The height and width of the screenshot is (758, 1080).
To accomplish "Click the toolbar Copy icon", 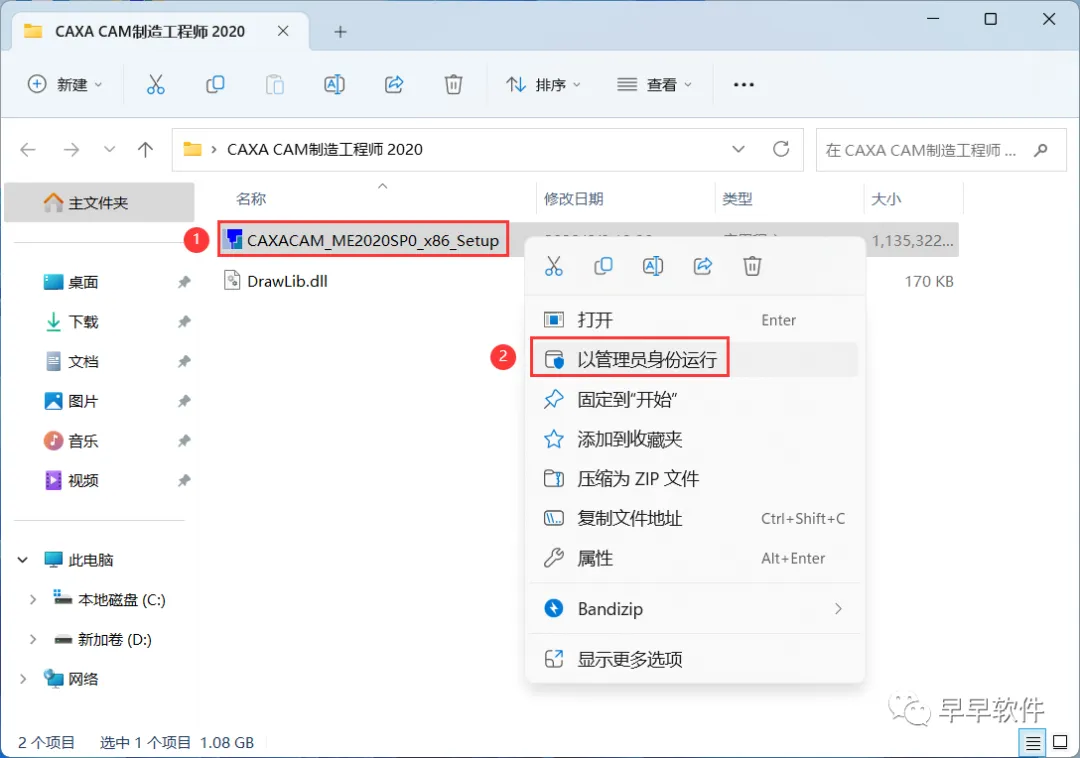I will pyautogui.click(x=215, y=85).
